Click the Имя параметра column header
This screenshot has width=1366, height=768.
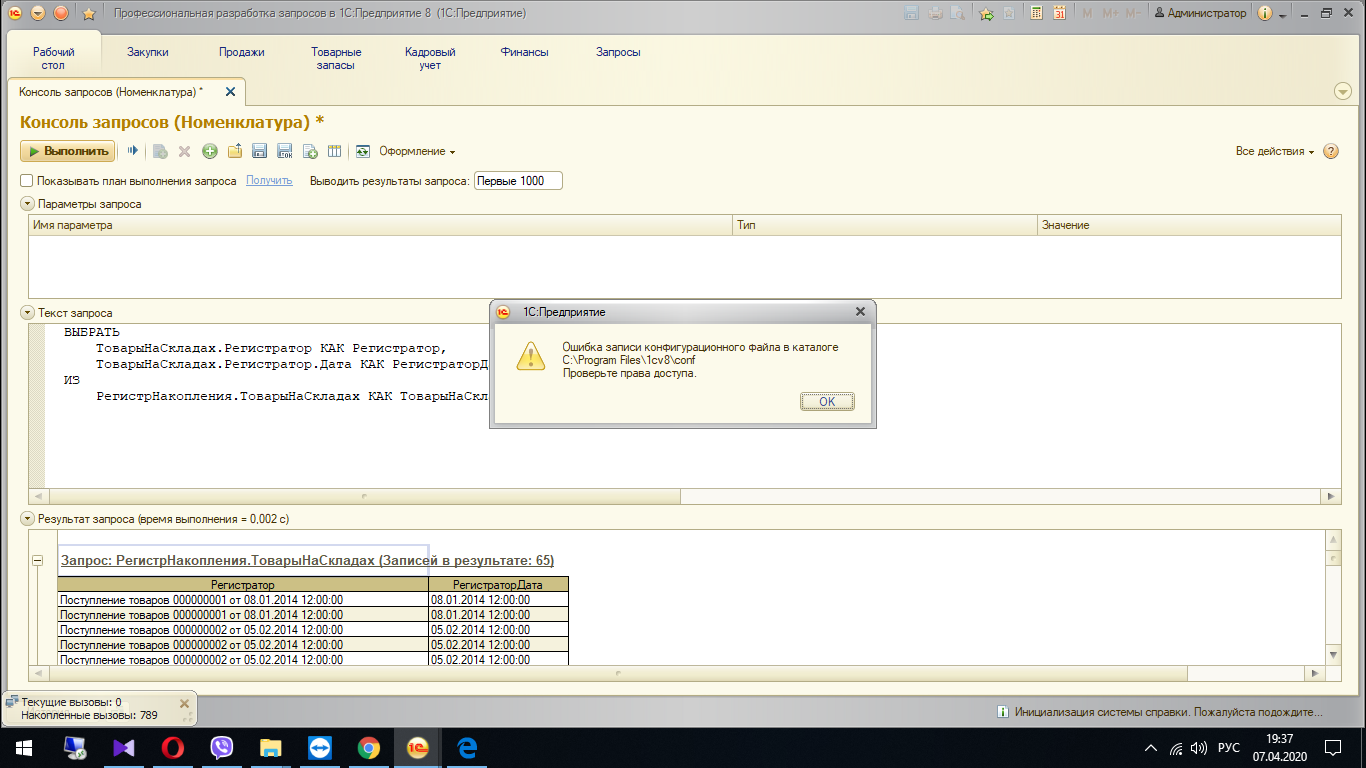pyautogui.click(x=380, y=225)
